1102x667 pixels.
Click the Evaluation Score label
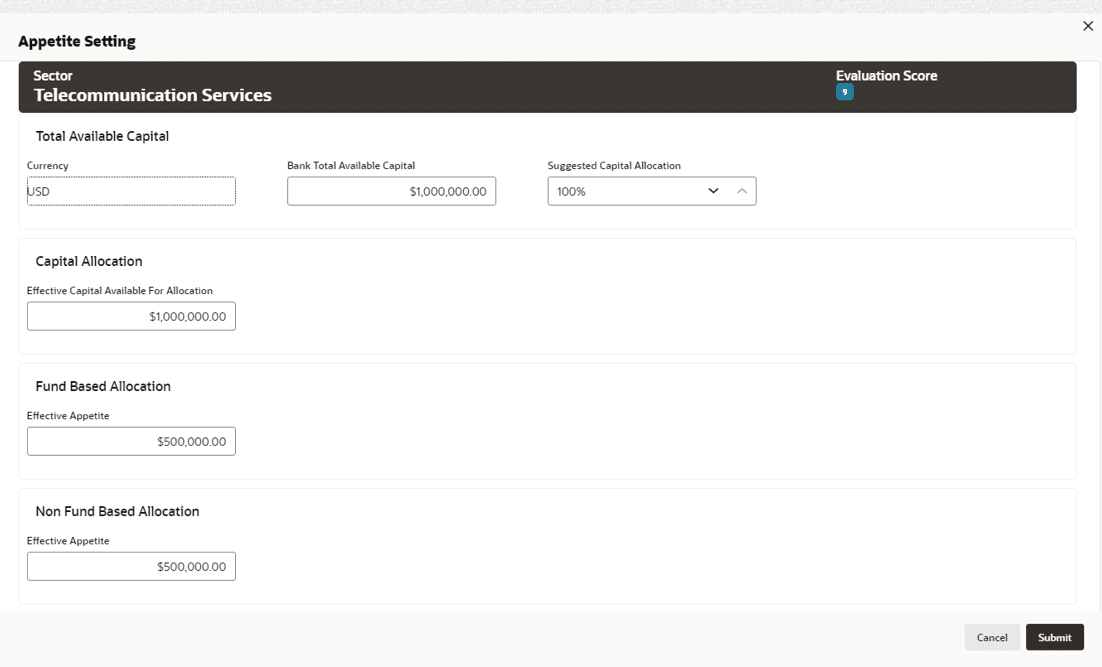pyautogui.click(x=886, y=76)
